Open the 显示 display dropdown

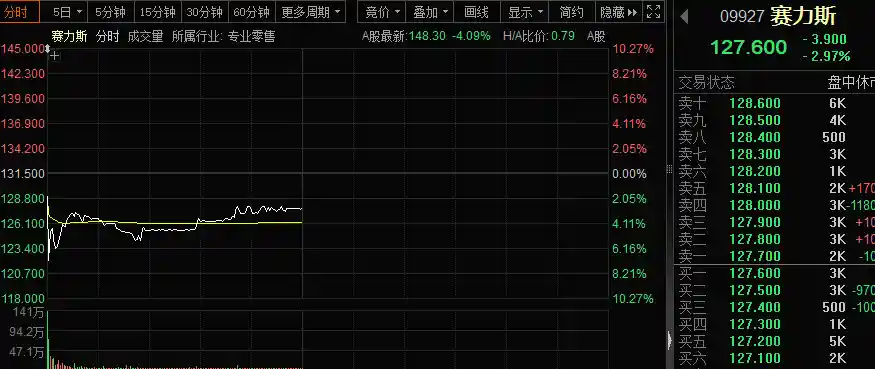(526, 12)
